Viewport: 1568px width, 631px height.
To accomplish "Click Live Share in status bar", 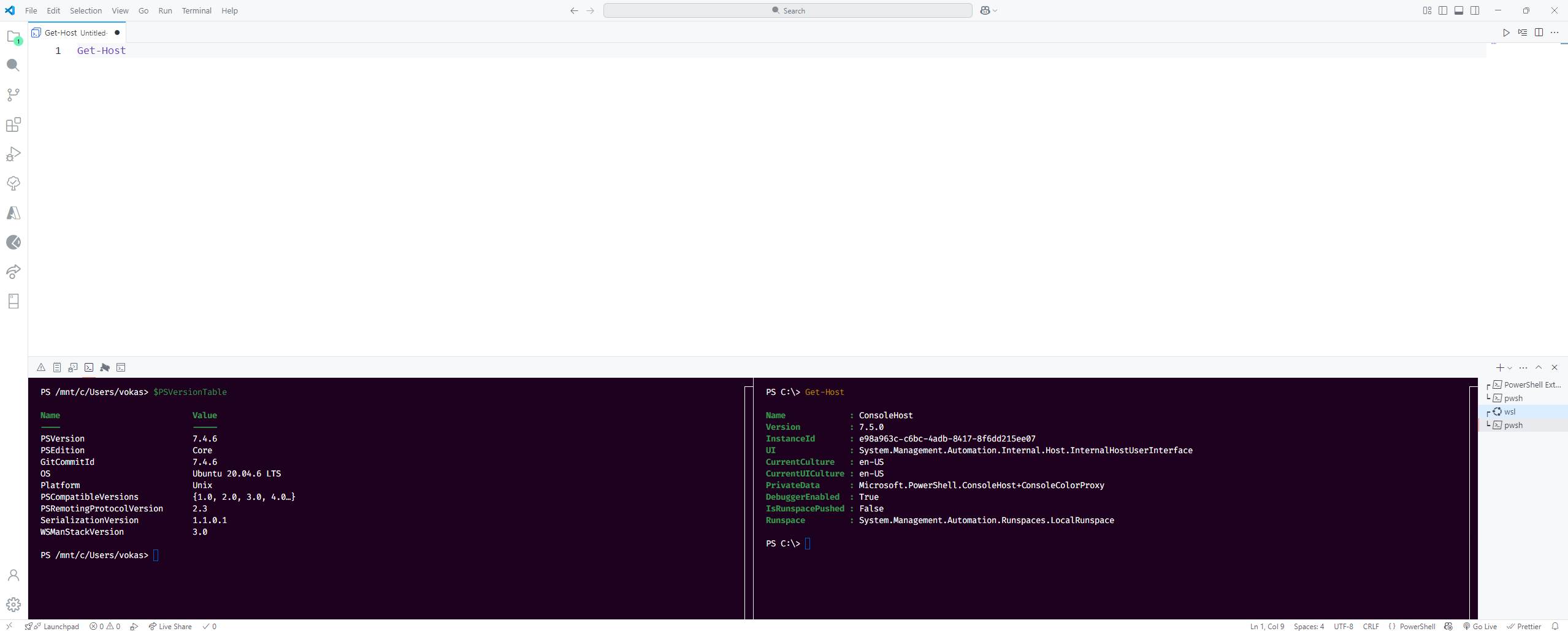I will point(170,626).
